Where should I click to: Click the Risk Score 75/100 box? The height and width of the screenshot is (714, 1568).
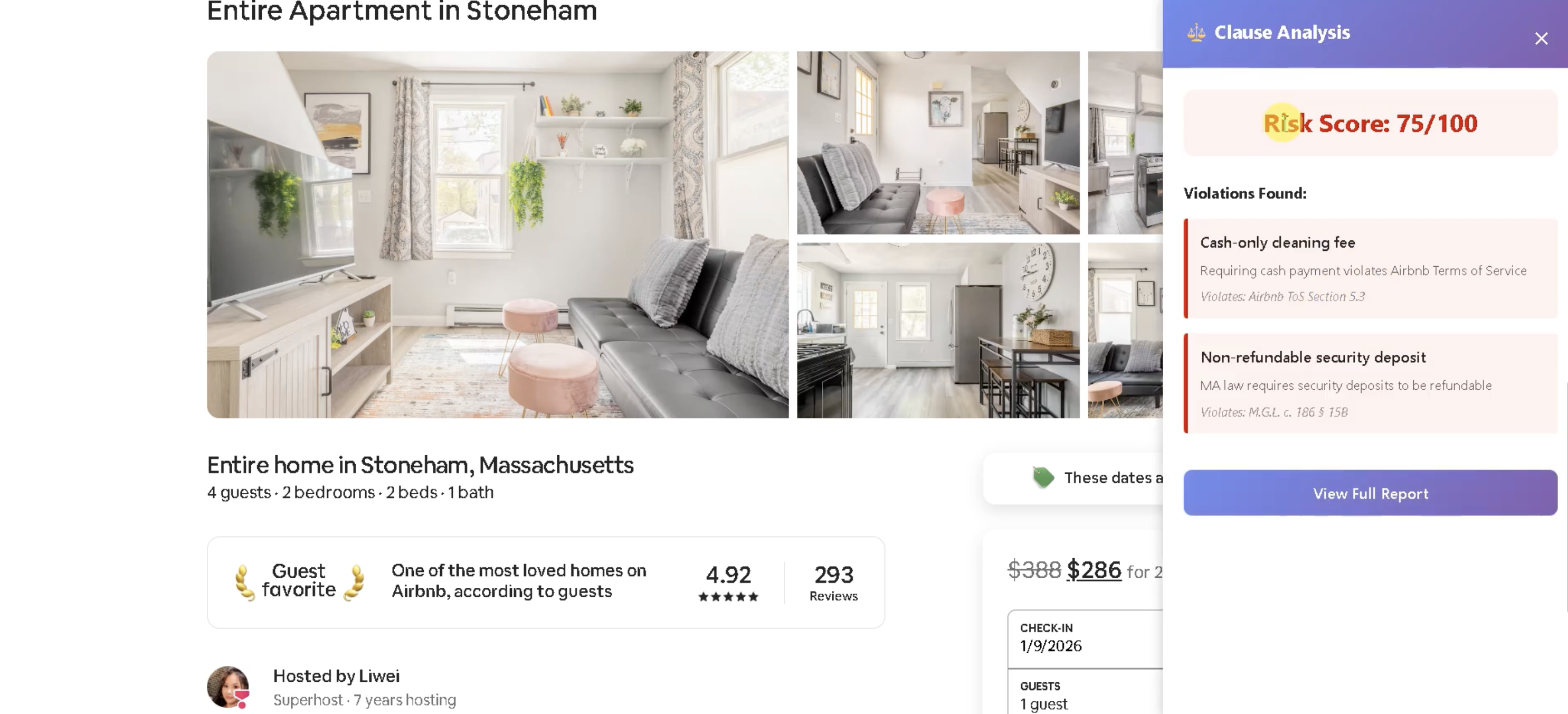click(1370, 123)
